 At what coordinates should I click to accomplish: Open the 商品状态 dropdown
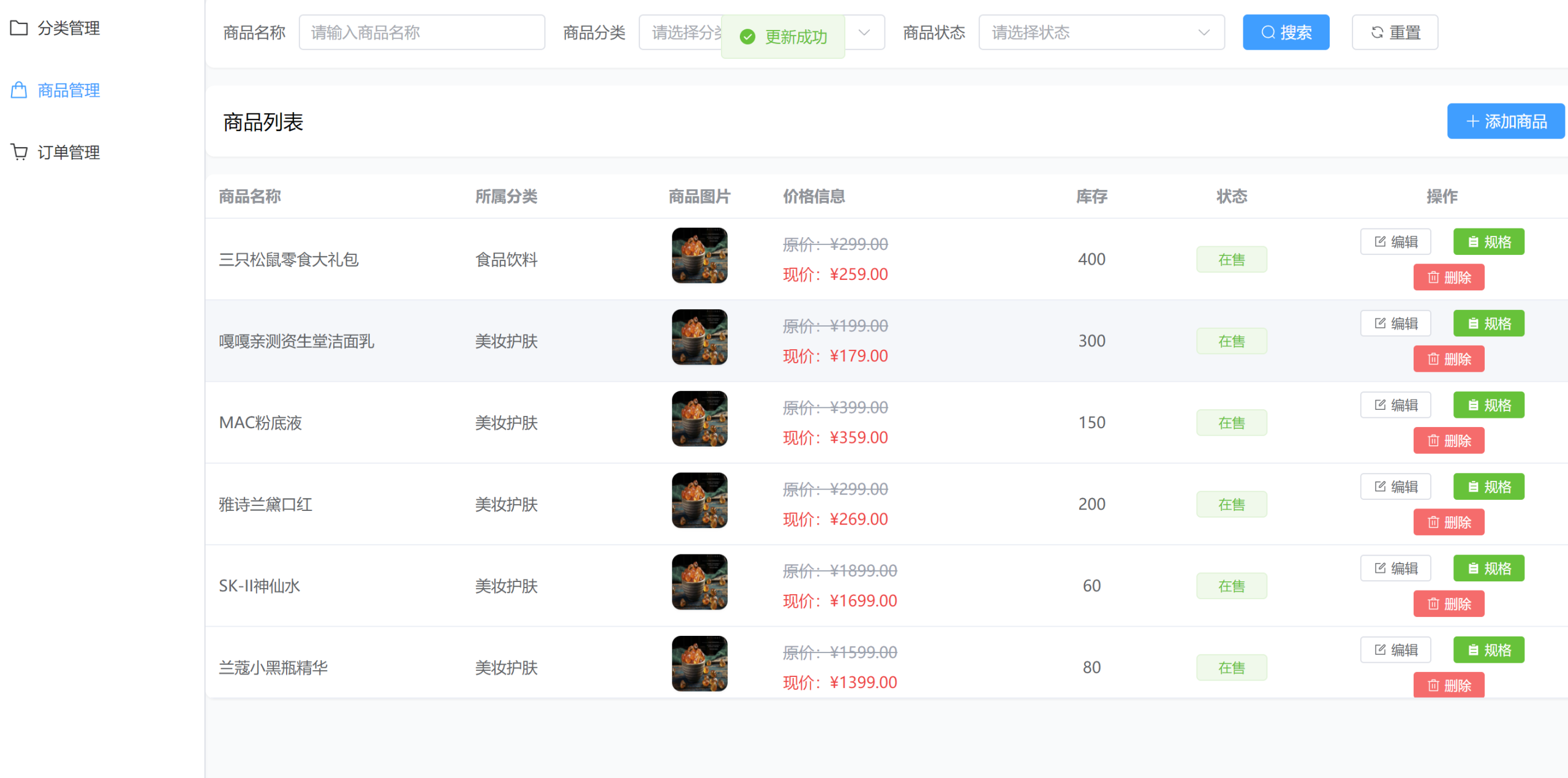click(1101, 32)
